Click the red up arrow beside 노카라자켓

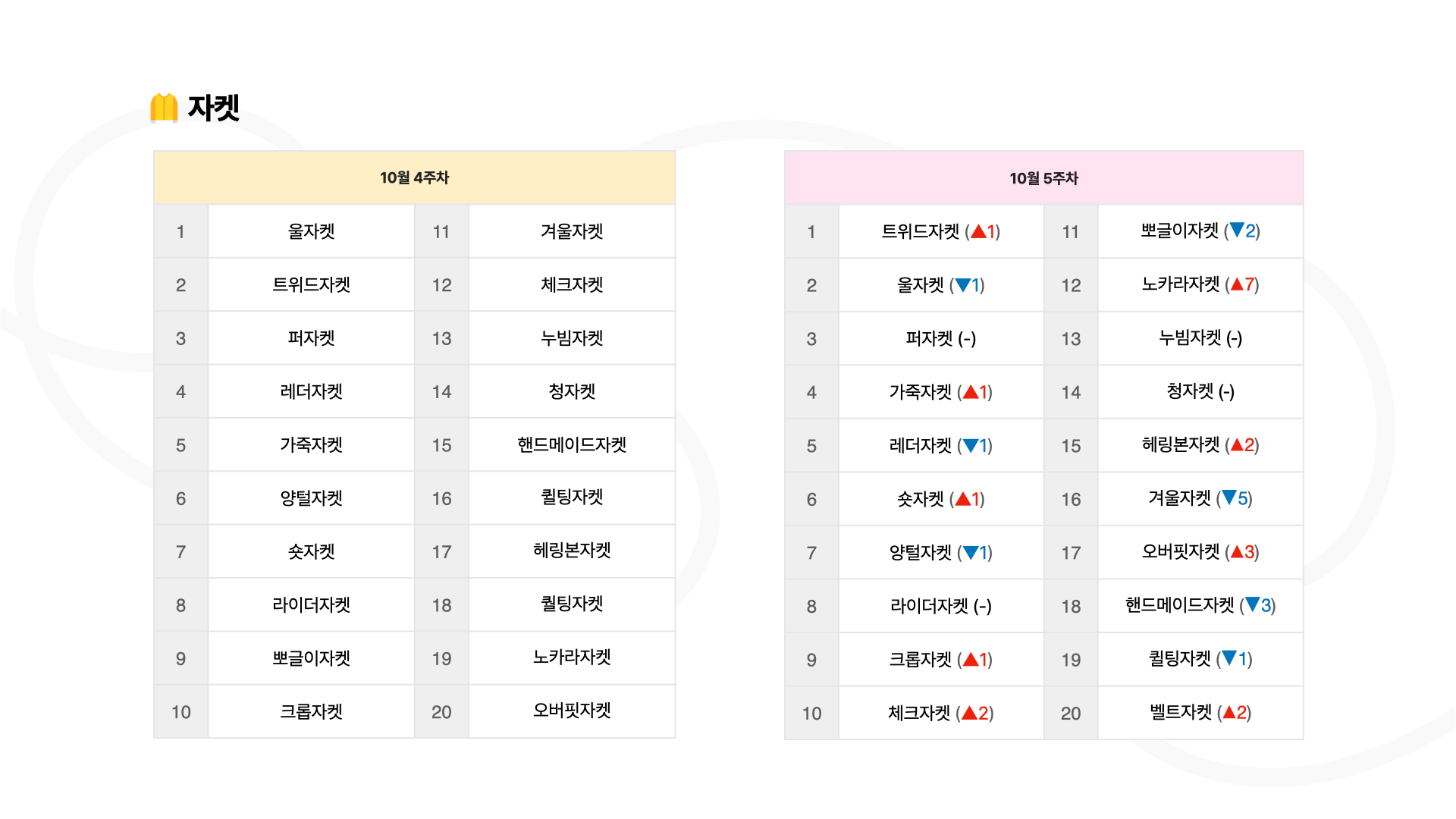coord(1237,284)
